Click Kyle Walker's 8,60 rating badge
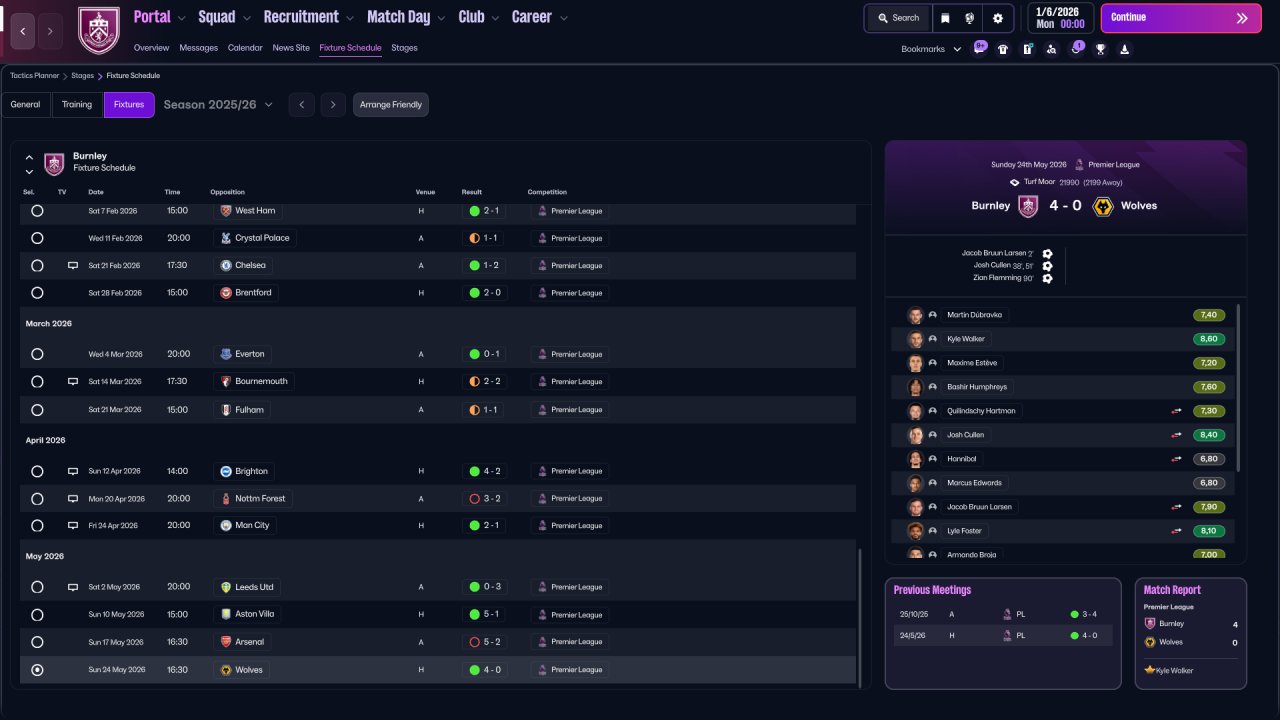Image resolution: width=1280 pixels, height=720 pixels. pyautogui.click(x=1209, y=339)
